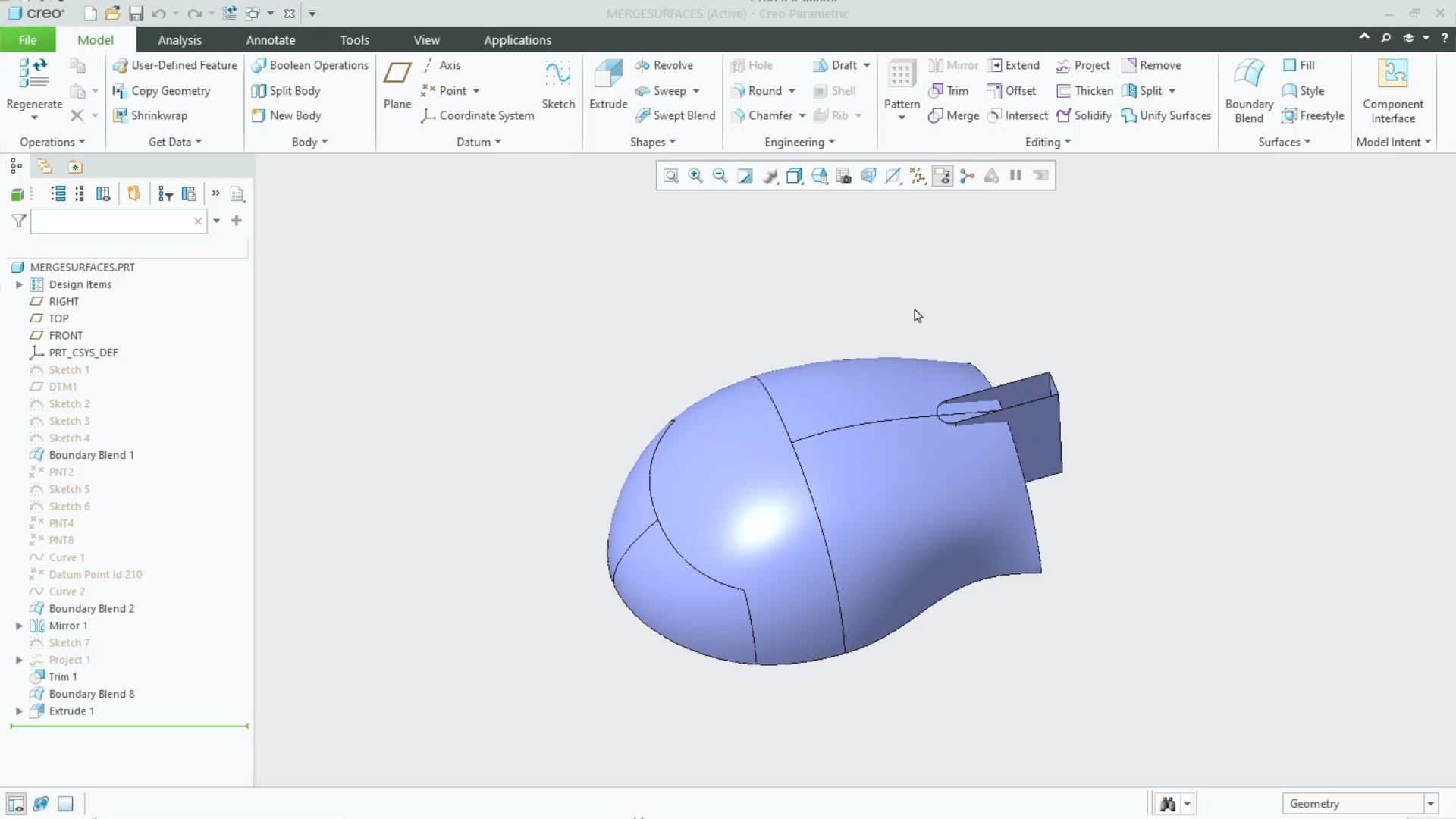Select the Sketch tool
Image resolution: width=1456 pixels, height=819 pixels.
[558, 83]
